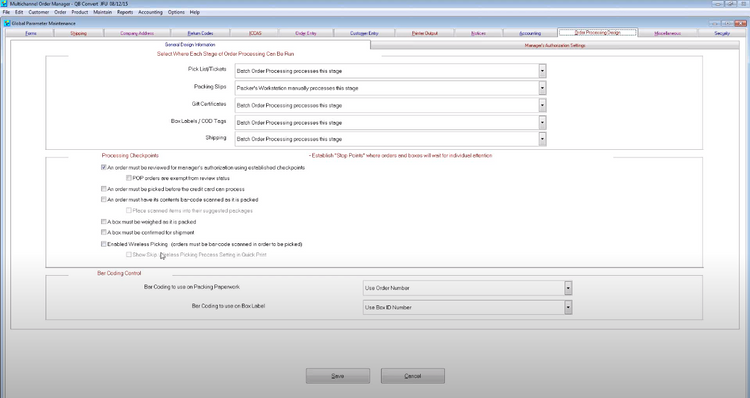
Task: Click the Global Parameter Maintenance window icon
Action: 7,23
